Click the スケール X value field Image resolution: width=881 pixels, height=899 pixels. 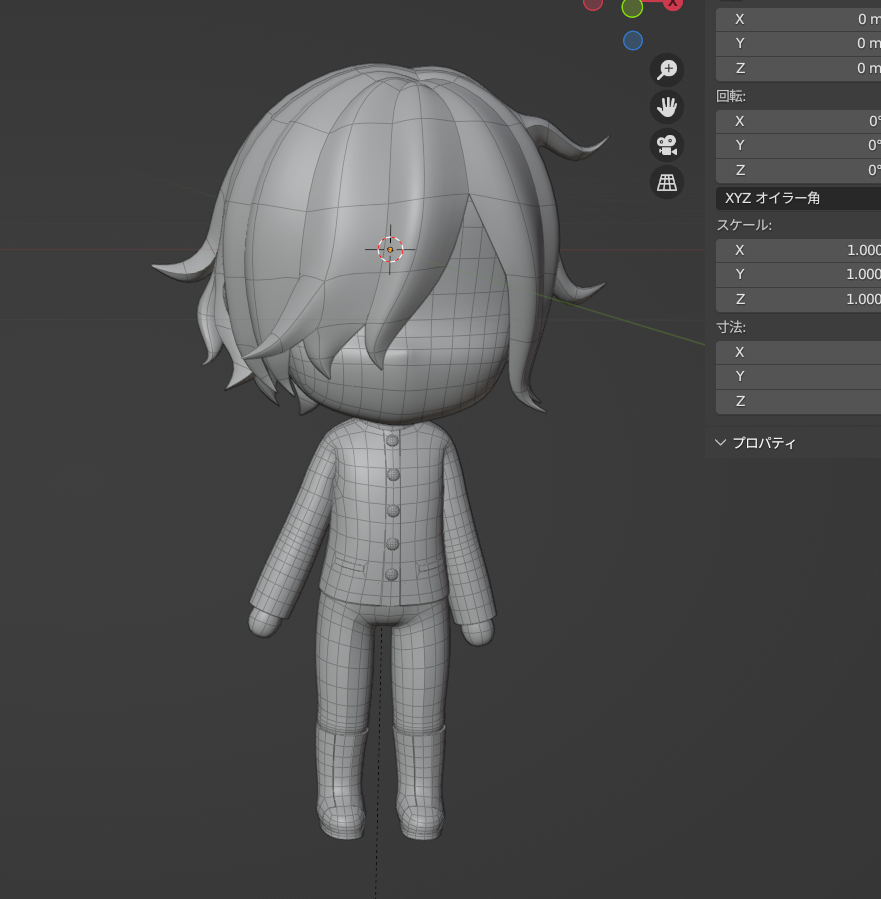point(798,250)
